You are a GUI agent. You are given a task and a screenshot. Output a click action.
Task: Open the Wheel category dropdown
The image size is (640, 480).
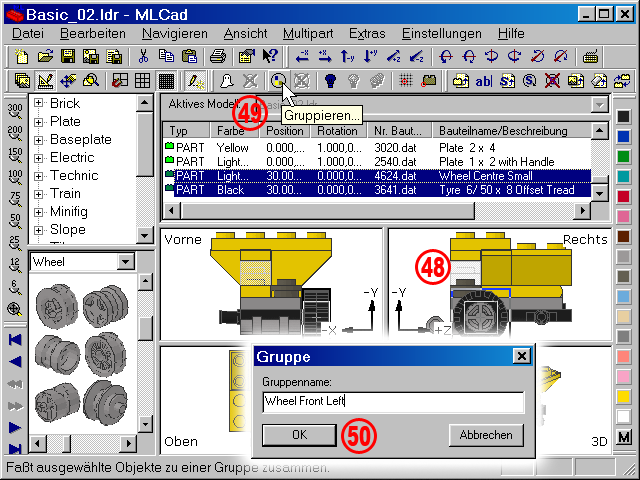tap(126, 261)
